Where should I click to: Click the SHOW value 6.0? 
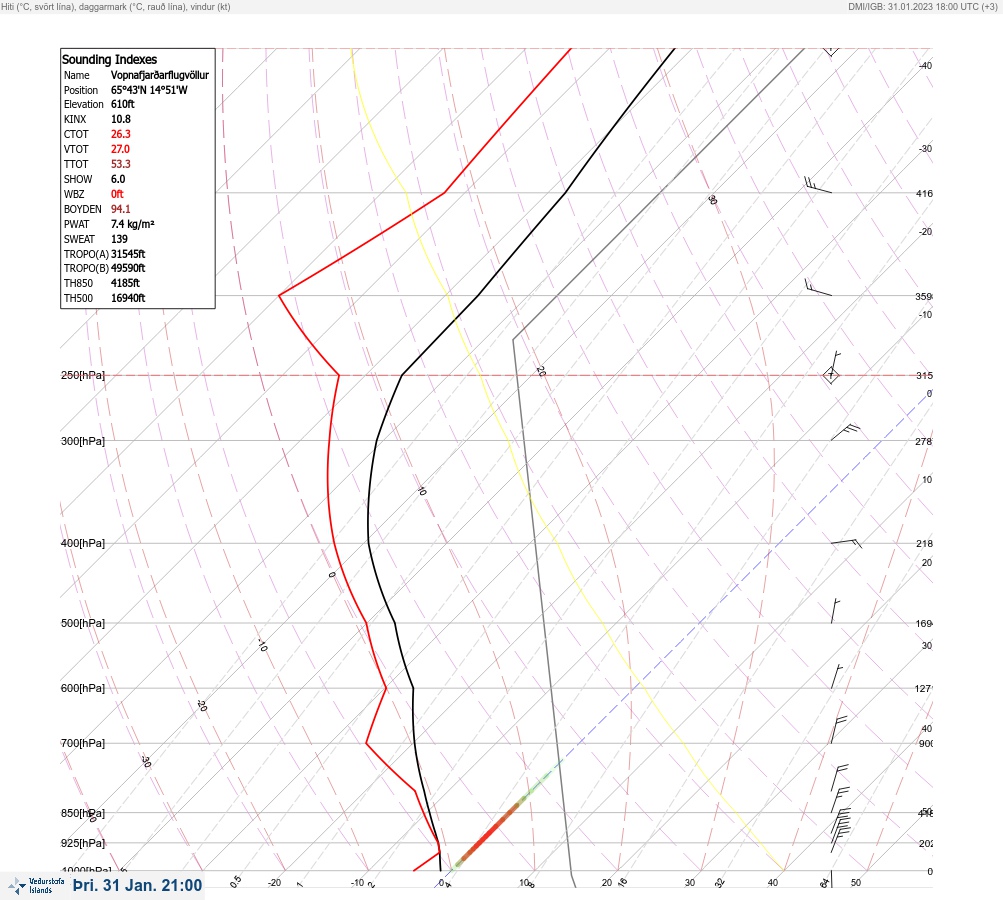[118, 179]
